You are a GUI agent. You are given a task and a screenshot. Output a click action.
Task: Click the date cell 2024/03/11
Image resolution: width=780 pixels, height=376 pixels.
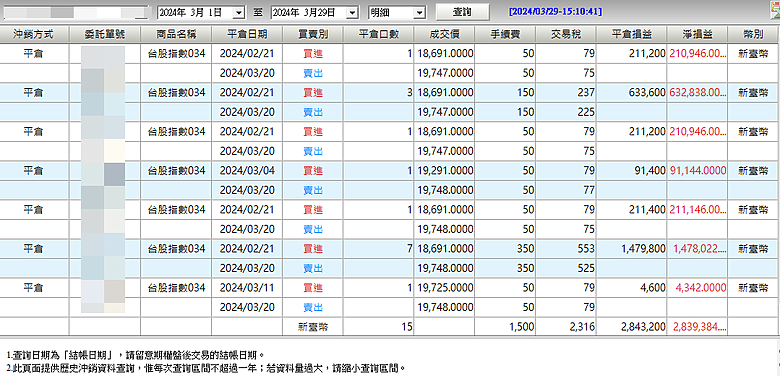click(x=247, y=287)
